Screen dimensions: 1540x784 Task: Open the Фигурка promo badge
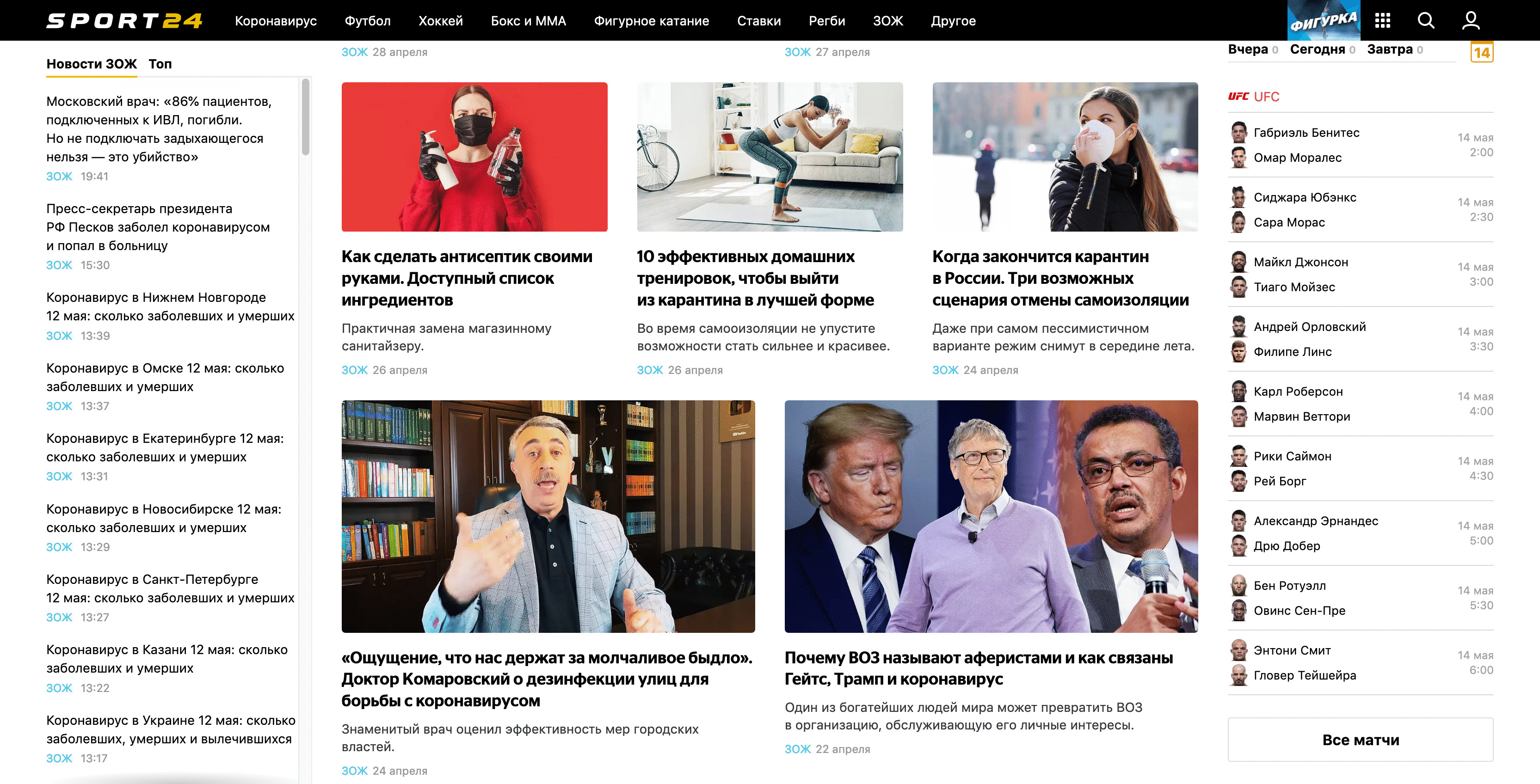point(1324,20)
